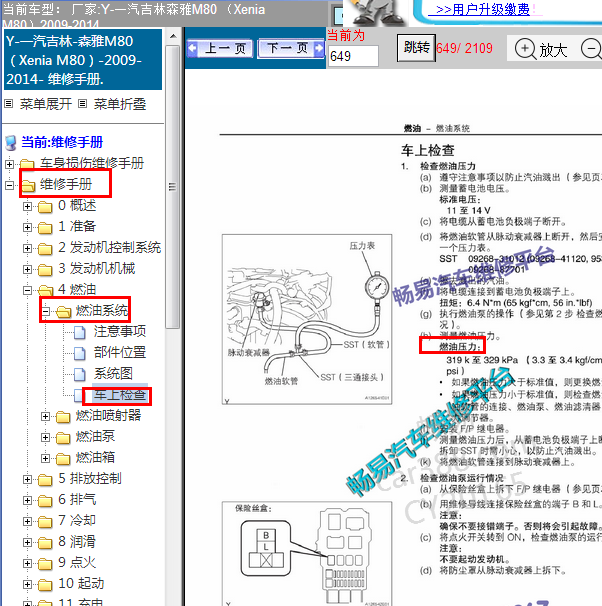Select 当前:维修手册 heading link

(x=62, y=142)
